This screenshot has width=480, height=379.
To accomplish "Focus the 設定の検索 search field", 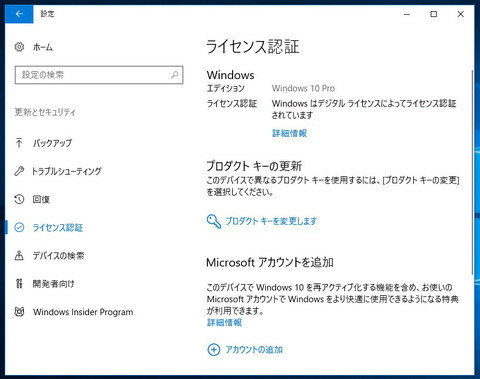I will (x=99, y=75).
